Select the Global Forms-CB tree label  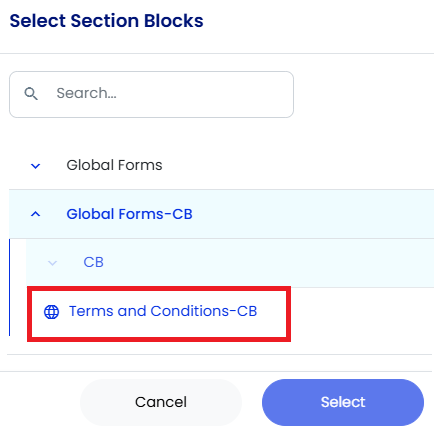pyautogui.click(x=129, y=214)
